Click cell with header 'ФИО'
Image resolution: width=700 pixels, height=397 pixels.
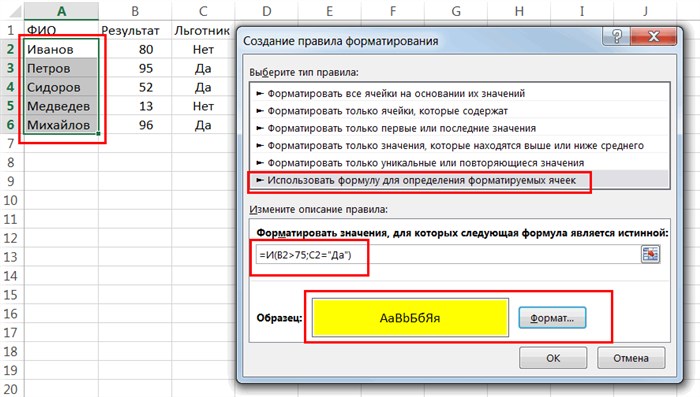(62, 30)
